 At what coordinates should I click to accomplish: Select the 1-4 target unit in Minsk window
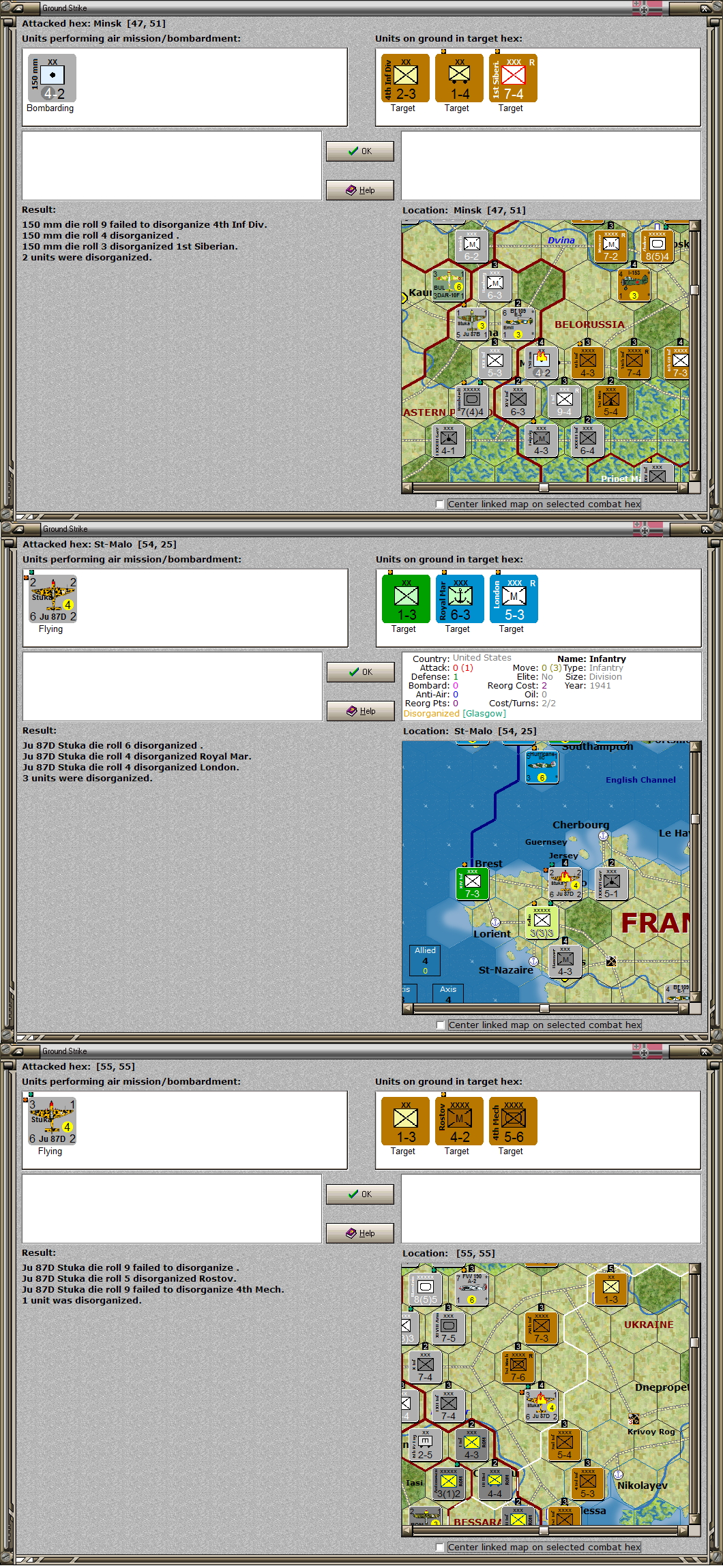pyautogui.click(x=459, y=78)
